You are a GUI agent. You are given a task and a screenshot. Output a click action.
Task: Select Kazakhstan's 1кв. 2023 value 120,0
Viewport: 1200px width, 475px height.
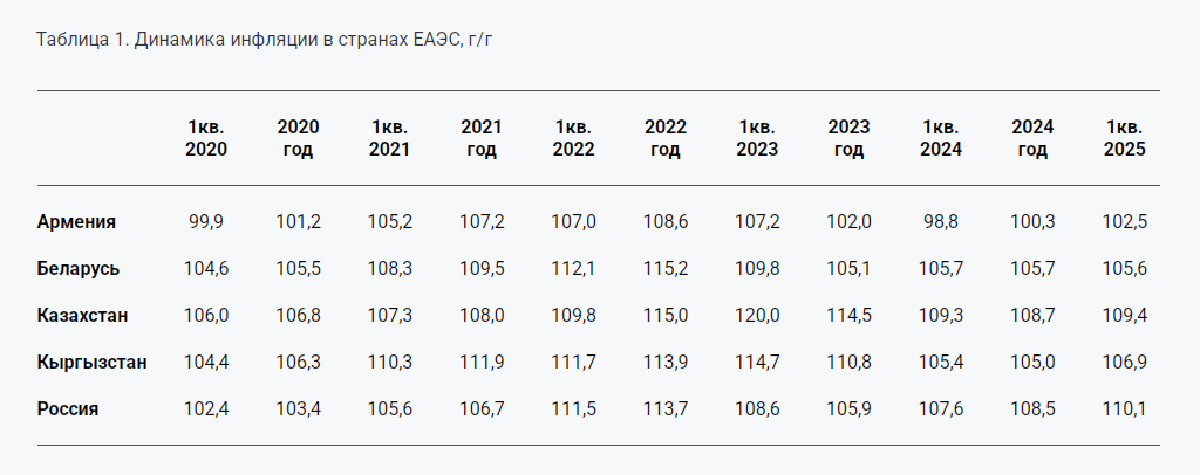click(757, 315)
